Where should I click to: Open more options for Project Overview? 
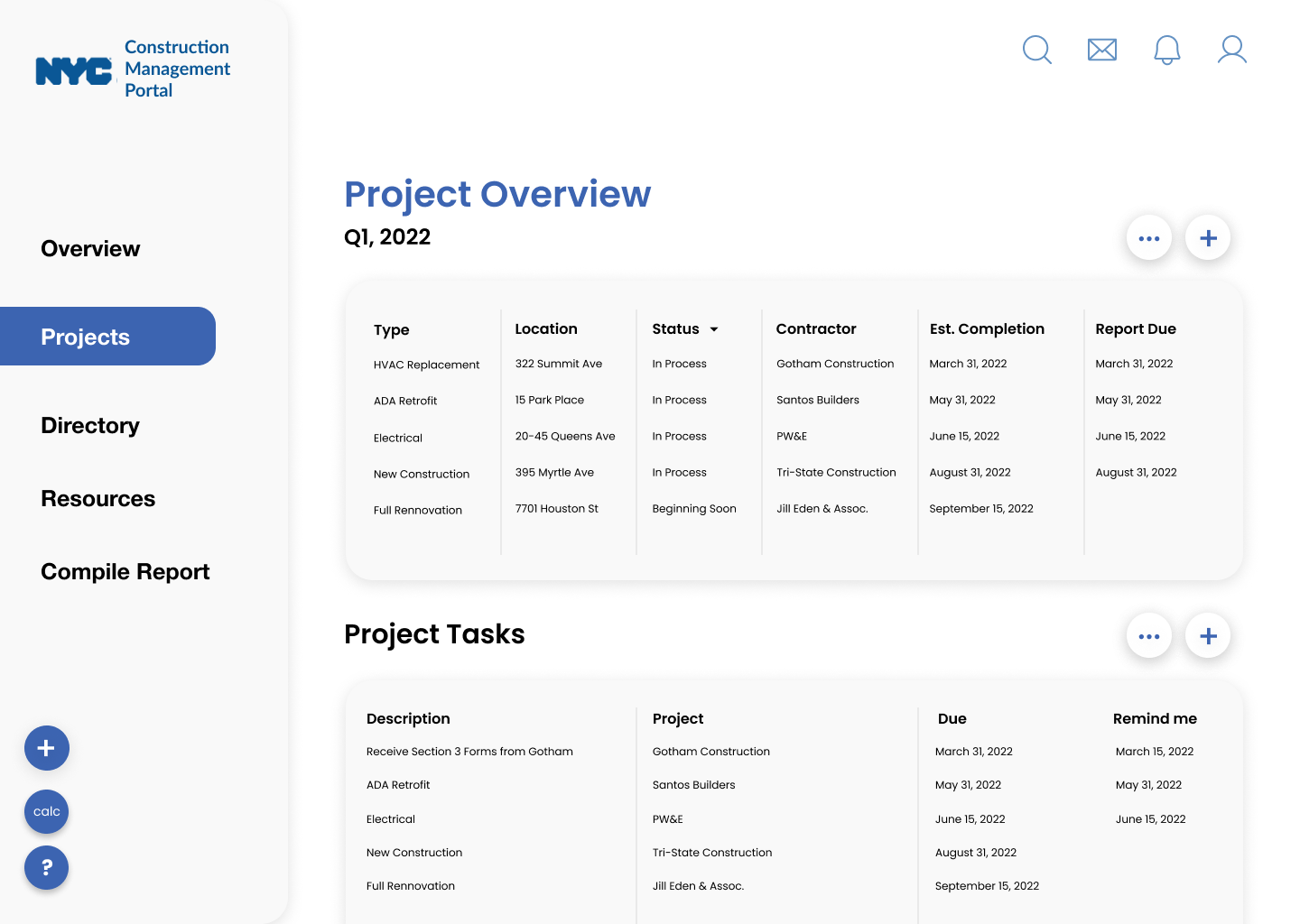1148,237
